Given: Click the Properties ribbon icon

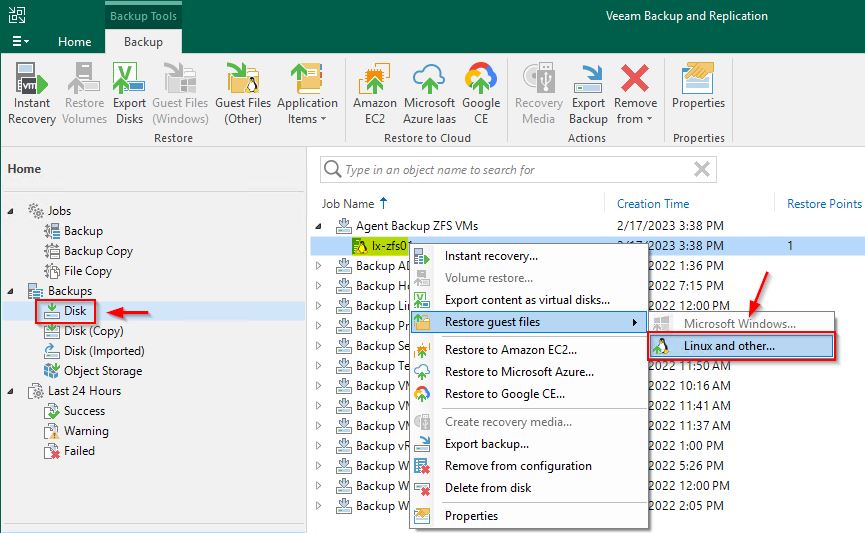Looking at the screenshot, I should click(698, 87).
